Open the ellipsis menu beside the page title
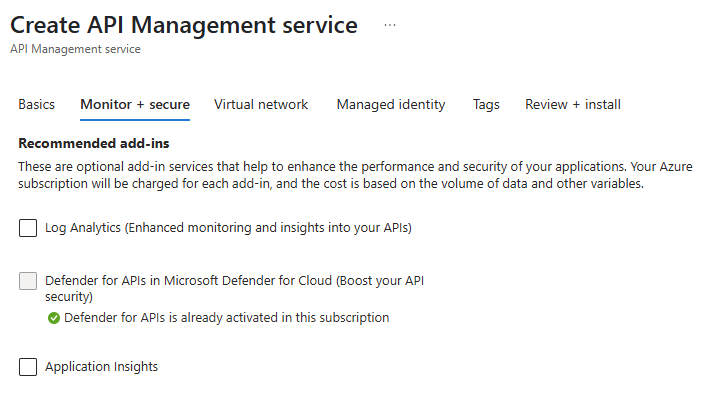 pyautogui.click(x=389, y=26)
